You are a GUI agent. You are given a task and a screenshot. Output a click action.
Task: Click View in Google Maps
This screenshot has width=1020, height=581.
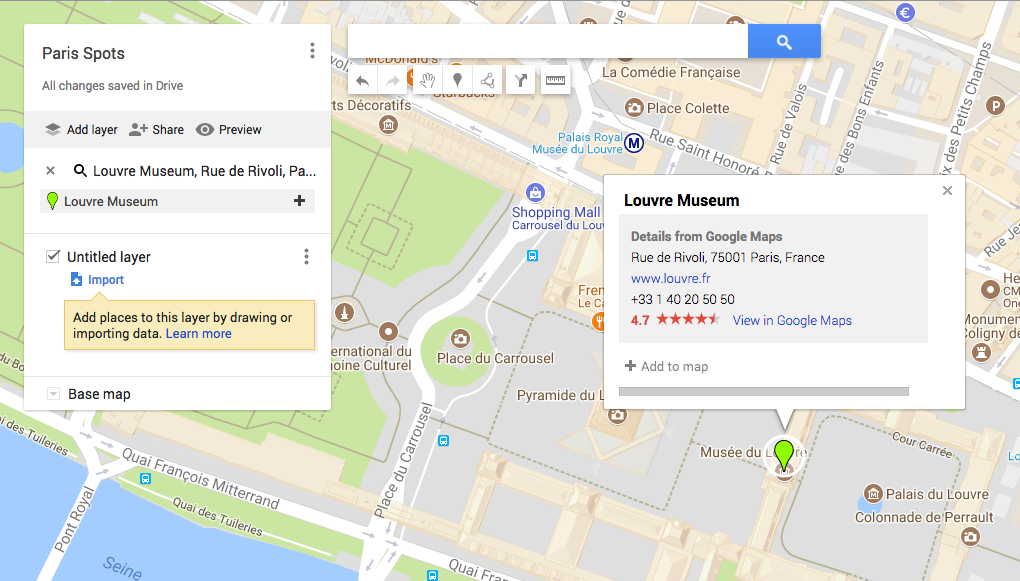(x=792, y=320)
